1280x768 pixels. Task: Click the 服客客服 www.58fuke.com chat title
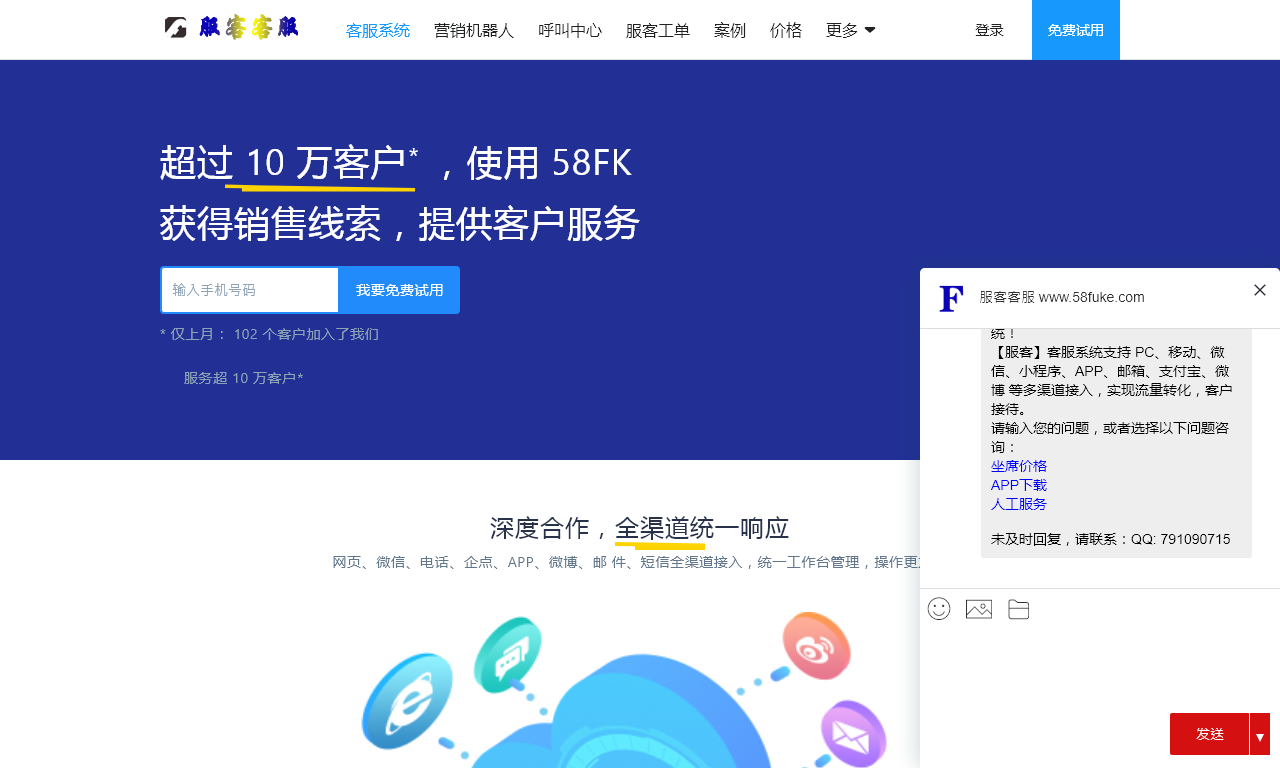pos(1062,297)
